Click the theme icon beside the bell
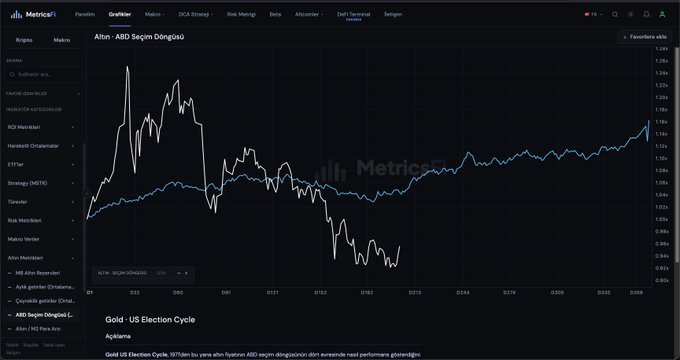680x360 pixels. 631,14
